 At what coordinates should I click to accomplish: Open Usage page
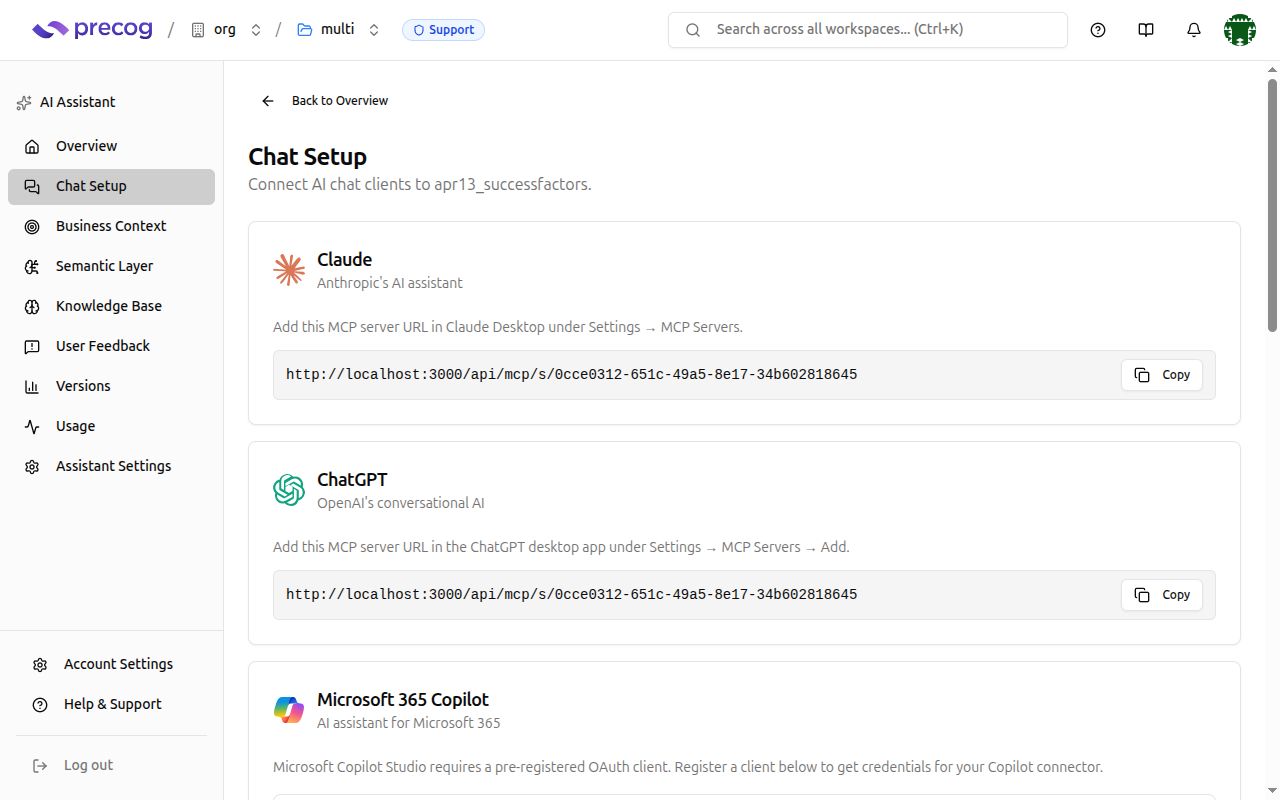point(111,426)
